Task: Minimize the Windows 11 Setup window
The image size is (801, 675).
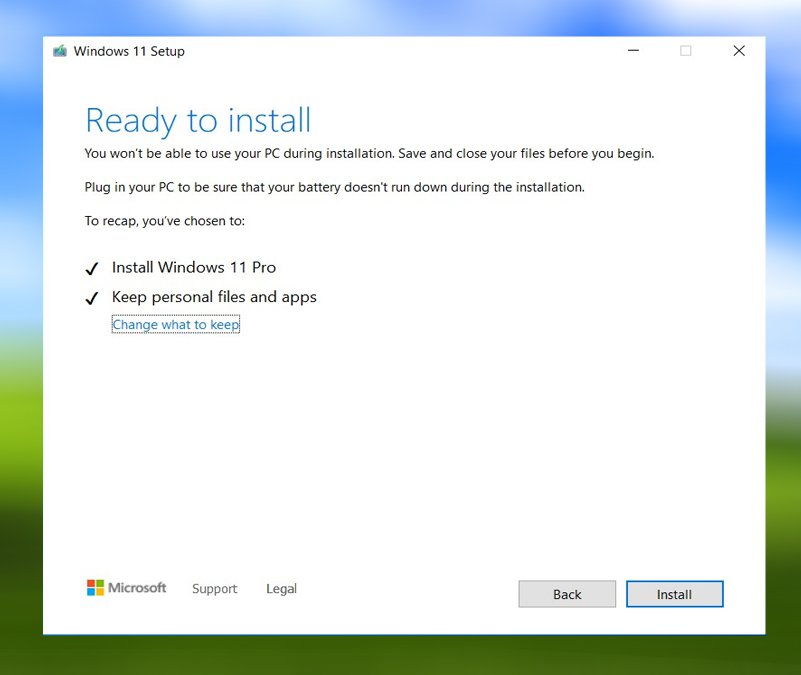Action: pos(634,50)
